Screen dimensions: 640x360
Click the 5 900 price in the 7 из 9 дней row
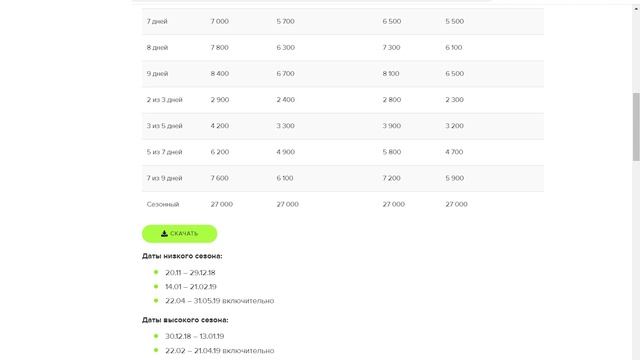454,178
